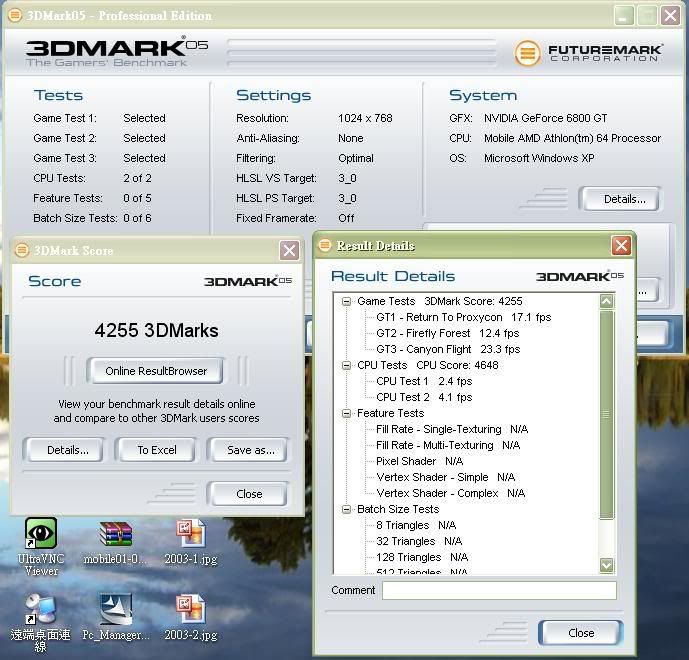Collapse the Batch Size Tests tree node
Image resolution: width=689 pixels, height=660 pixels.
[347, 509]
